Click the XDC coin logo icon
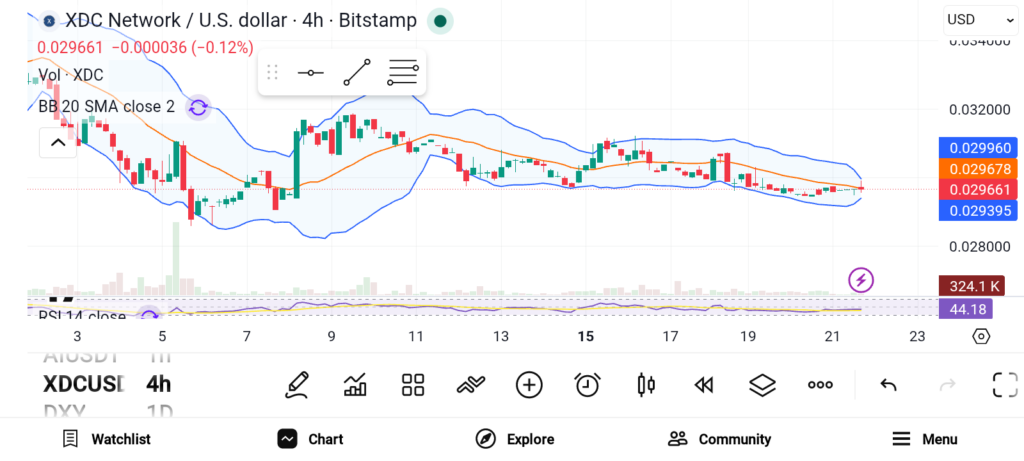Viewport: 1024px width, 461px height. 48,22
